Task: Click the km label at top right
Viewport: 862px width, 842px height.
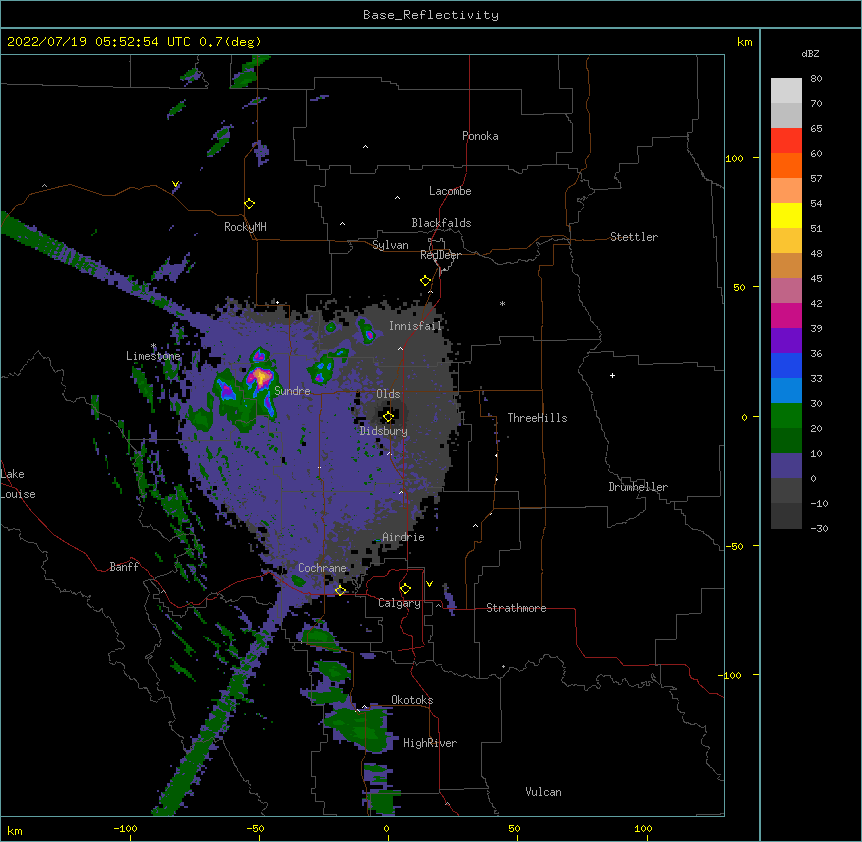Action: coord(745,42)
